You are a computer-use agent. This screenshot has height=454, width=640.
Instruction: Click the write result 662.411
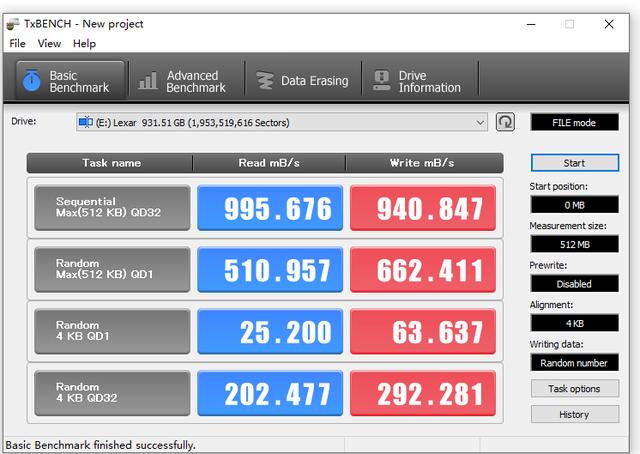pyautogui.click(x=423, y=269)
